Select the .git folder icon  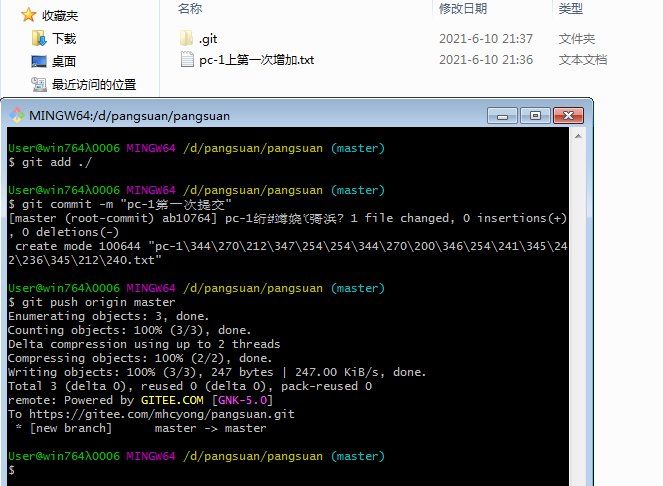point(187,39)
